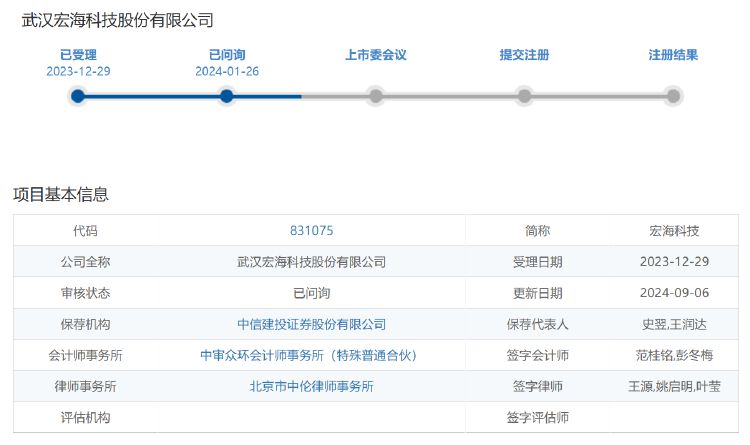750x445 pixels.
Task: Click the 项目基本信息 section heading
Action: coord(61,194)
